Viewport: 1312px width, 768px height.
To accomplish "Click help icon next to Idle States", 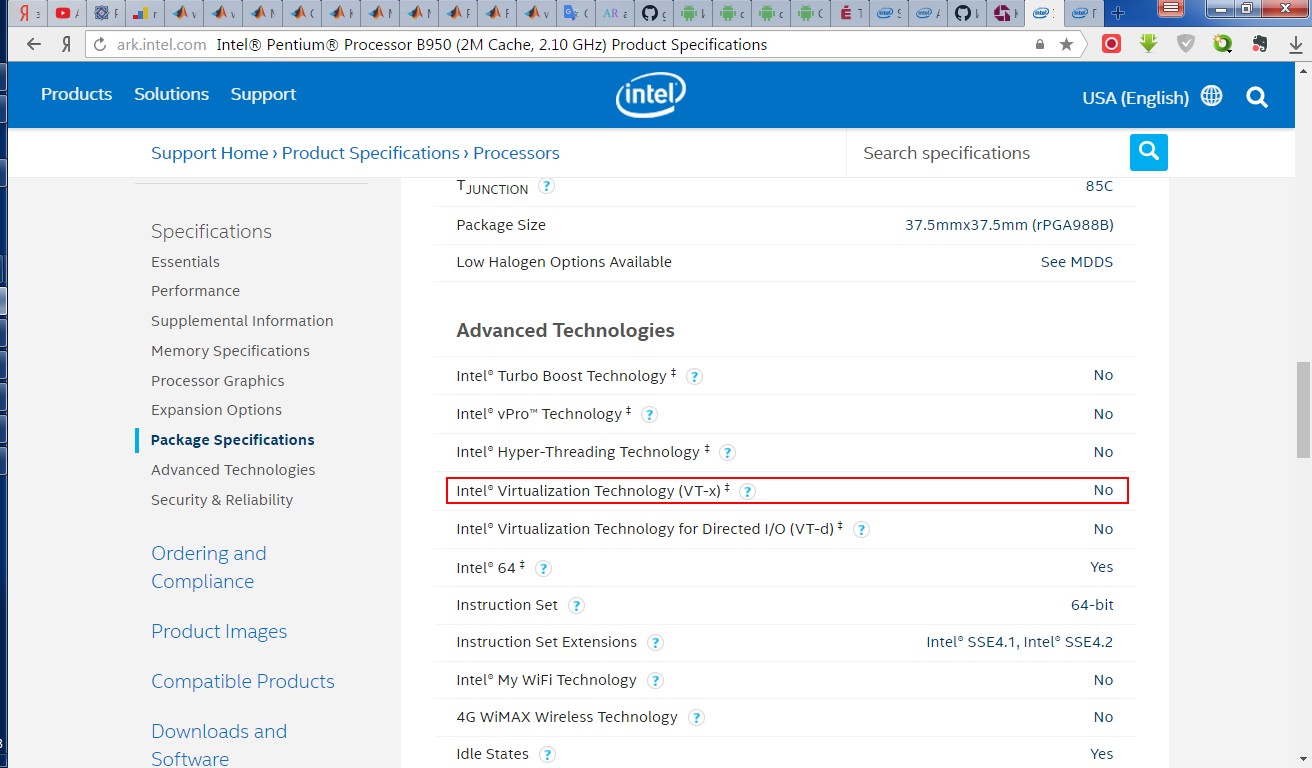I will [547, 755].
